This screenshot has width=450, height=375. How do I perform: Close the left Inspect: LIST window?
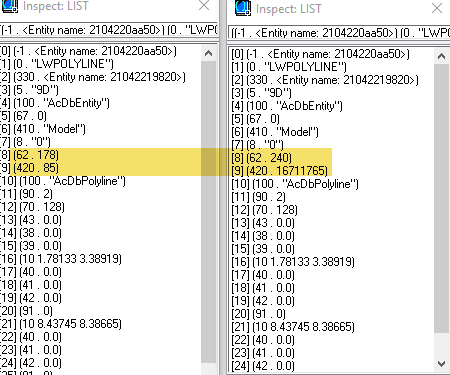204,5
